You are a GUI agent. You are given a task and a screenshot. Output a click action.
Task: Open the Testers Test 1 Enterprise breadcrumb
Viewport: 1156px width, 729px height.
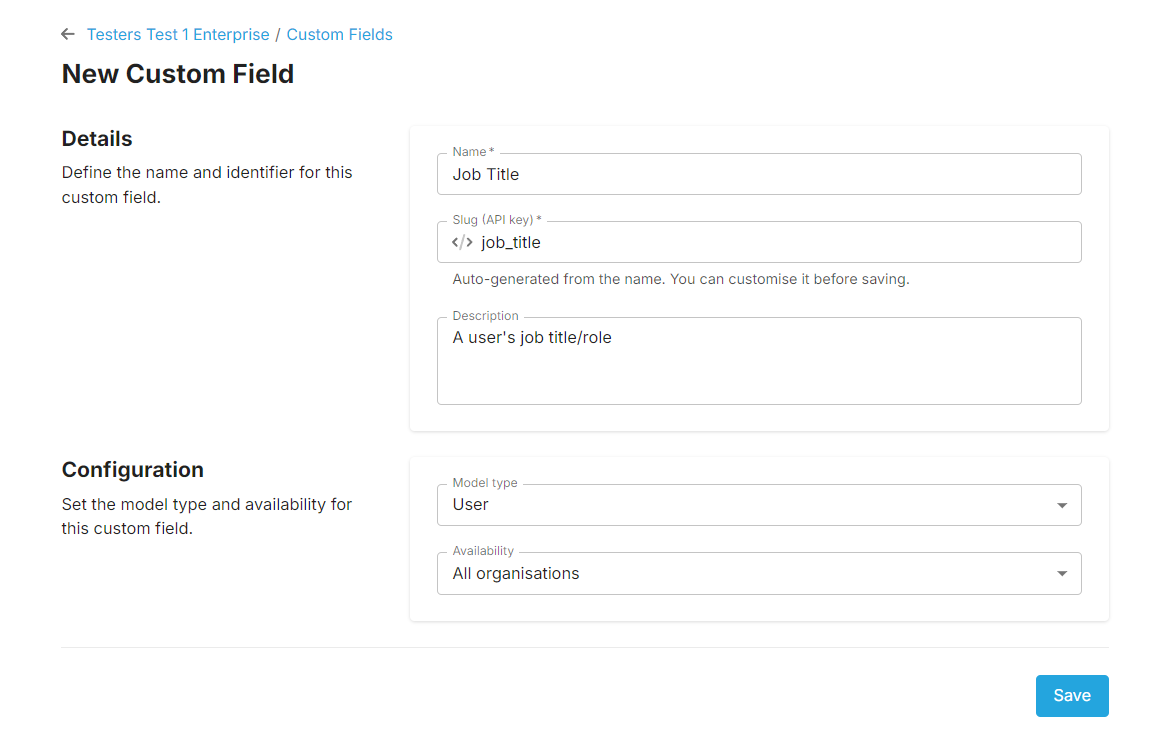click(178, 34)
